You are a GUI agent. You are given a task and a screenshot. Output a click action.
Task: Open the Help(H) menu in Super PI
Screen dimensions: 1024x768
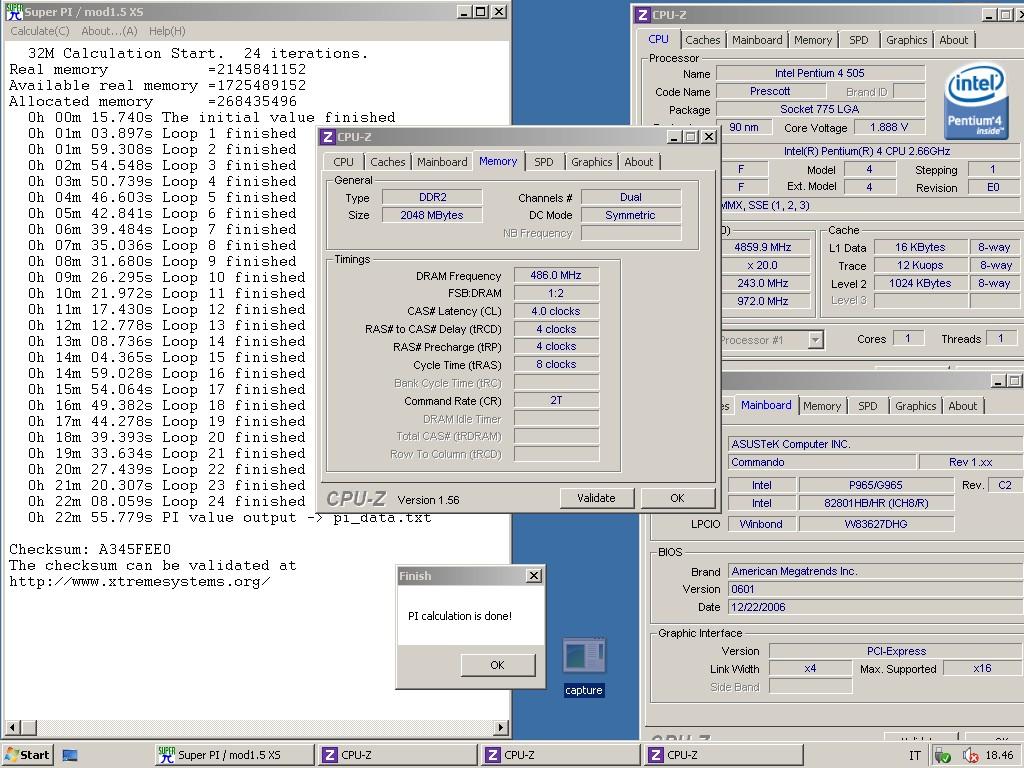click(167, 31)
